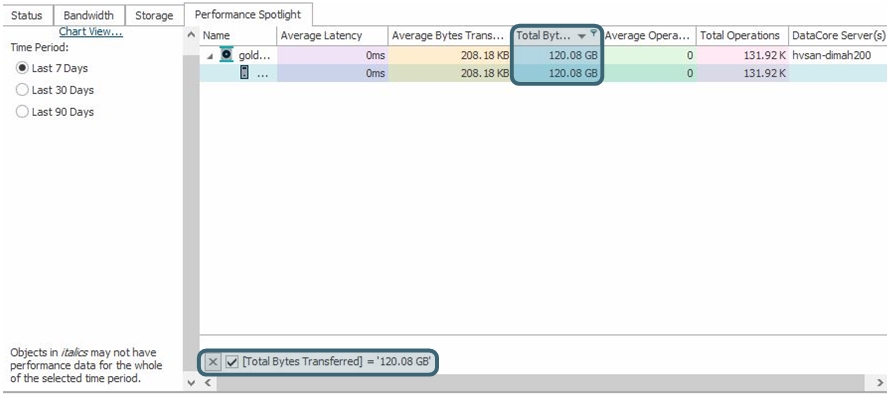890x395 pixels.
Task: Switch to the Status tab
Action: click(x=27, y=15)
